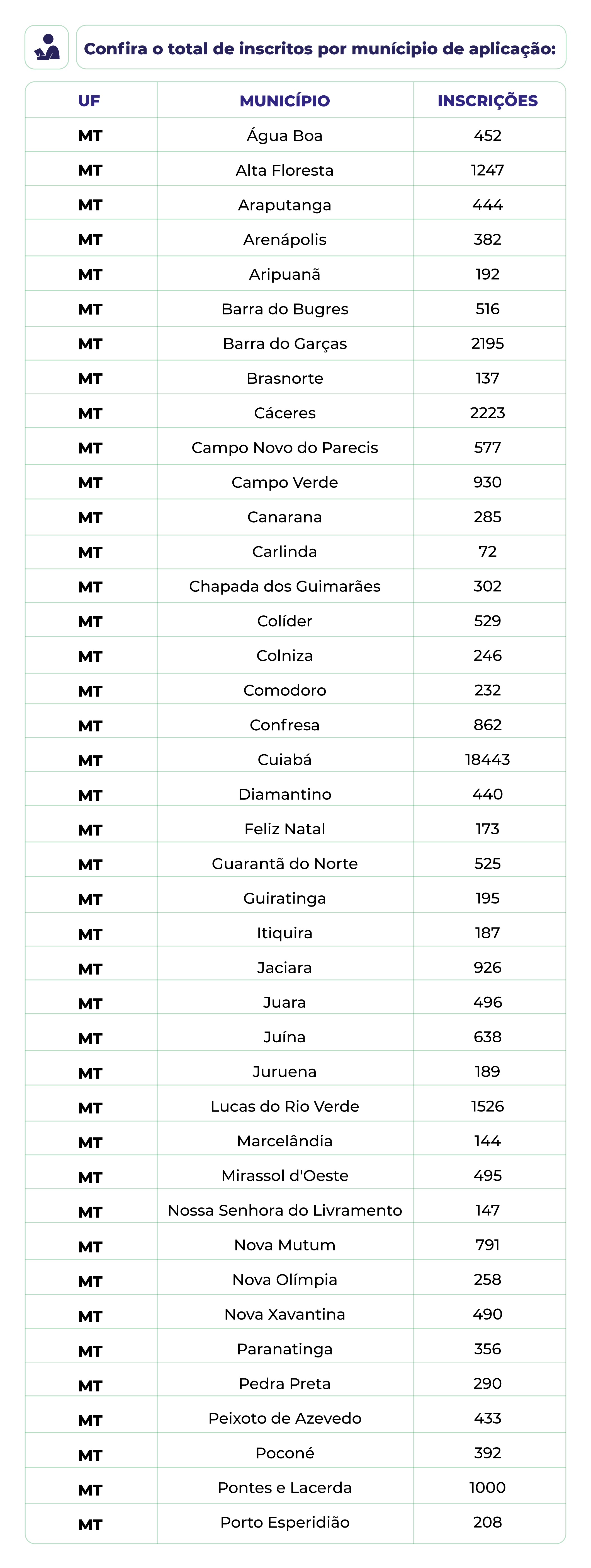Select the MUNICÍPIO column header
The image size is (591, 1568).
point(284,101)
